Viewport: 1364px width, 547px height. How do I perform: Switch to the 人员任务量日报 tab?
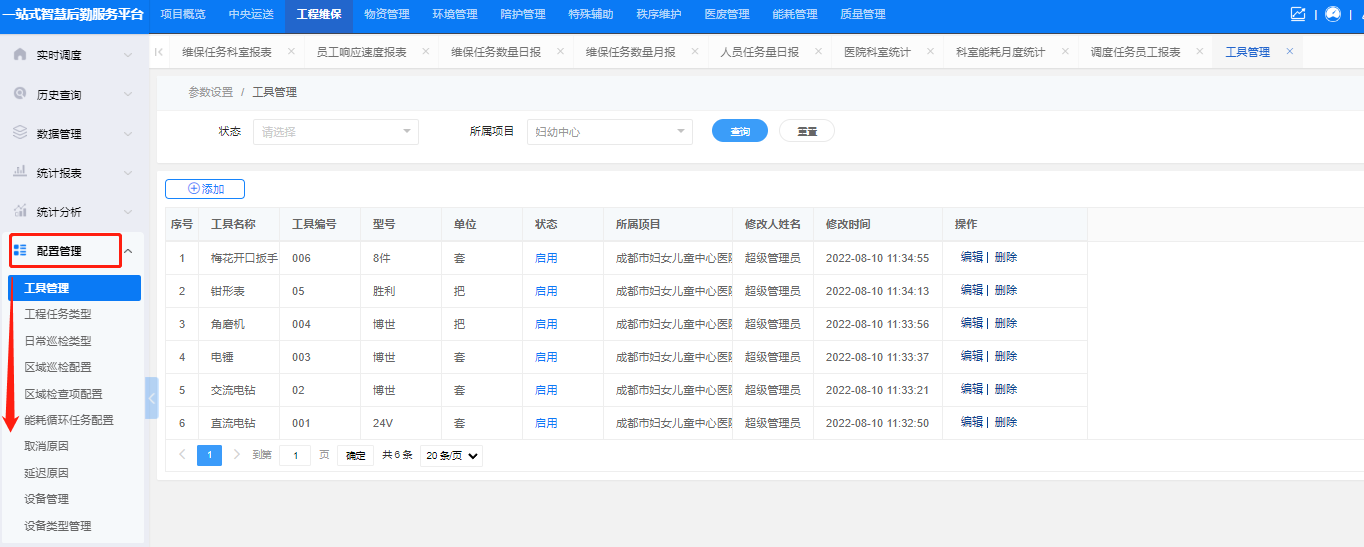[759, 52]
